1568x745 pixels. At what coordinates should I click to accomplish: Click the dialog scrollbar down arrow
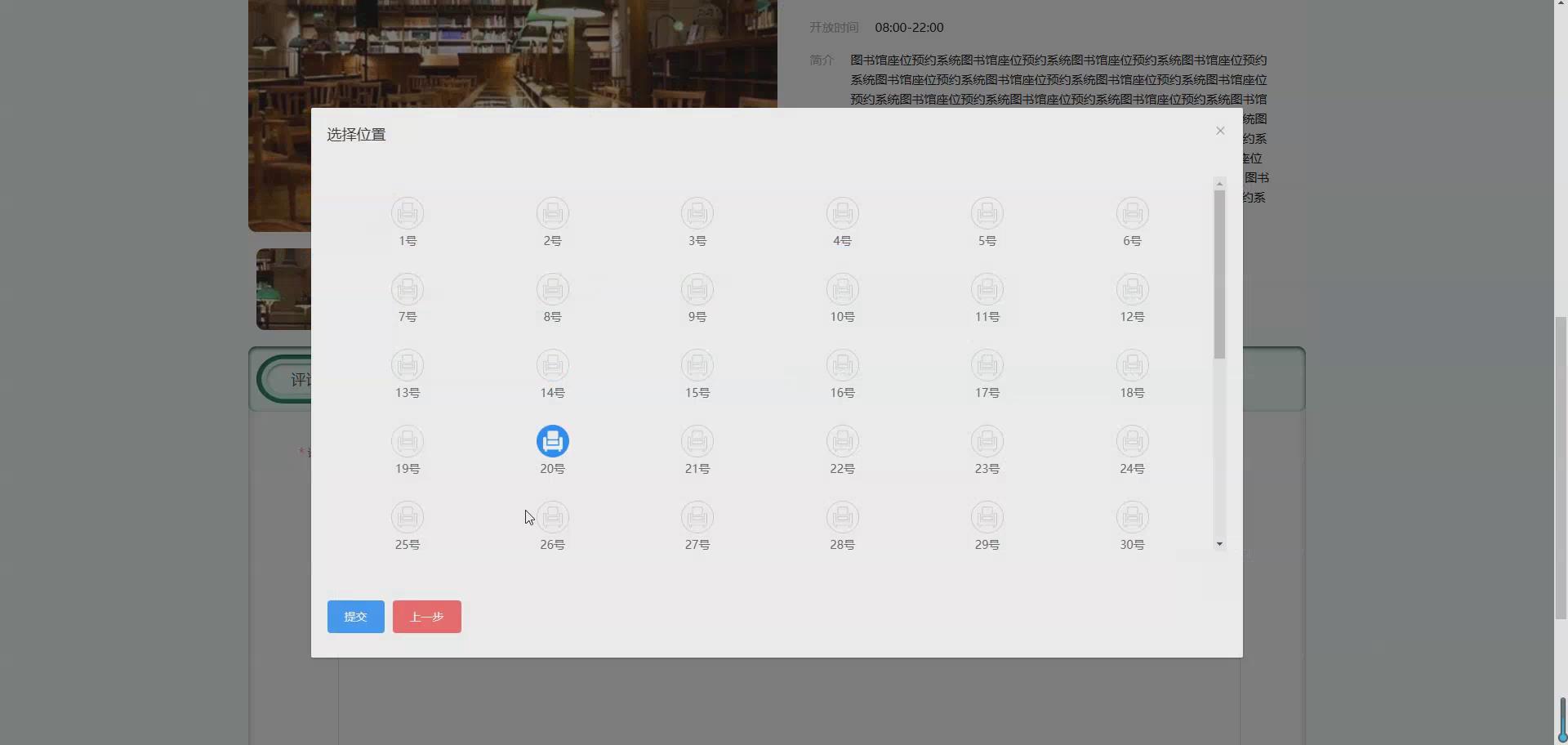pyautogui.click(x=1219, y=544)
